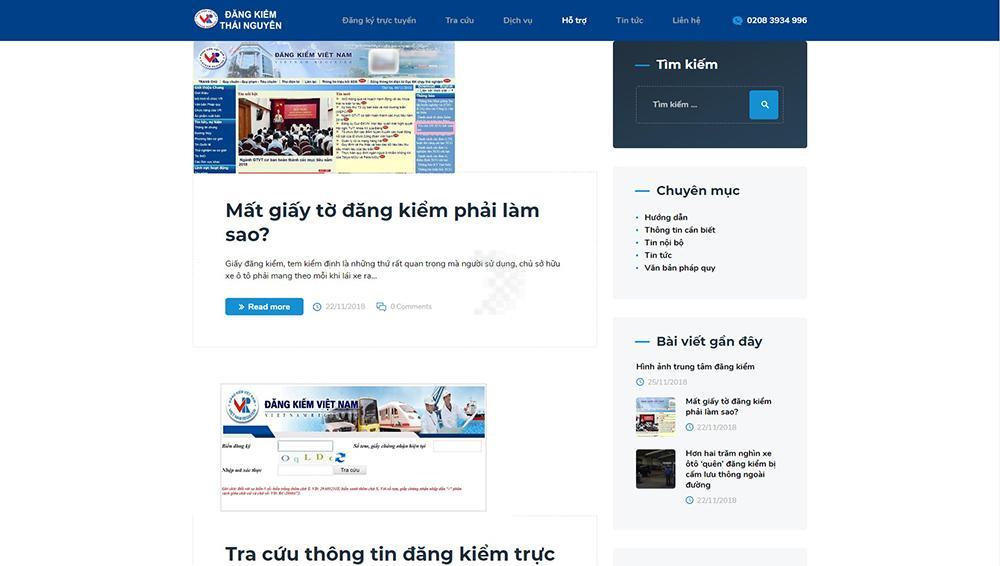Click the Đăng Kiểm Thái Nguyên logo
The image size is (1000, 566).
[x=238, y=19]
